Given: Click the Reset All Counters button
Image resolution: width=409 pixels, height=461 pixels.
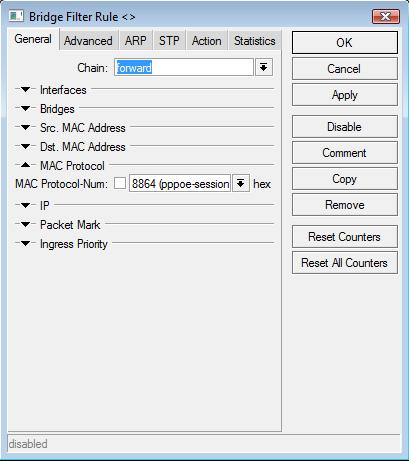Looking at the screenshot, I should [x=345, y=263].
